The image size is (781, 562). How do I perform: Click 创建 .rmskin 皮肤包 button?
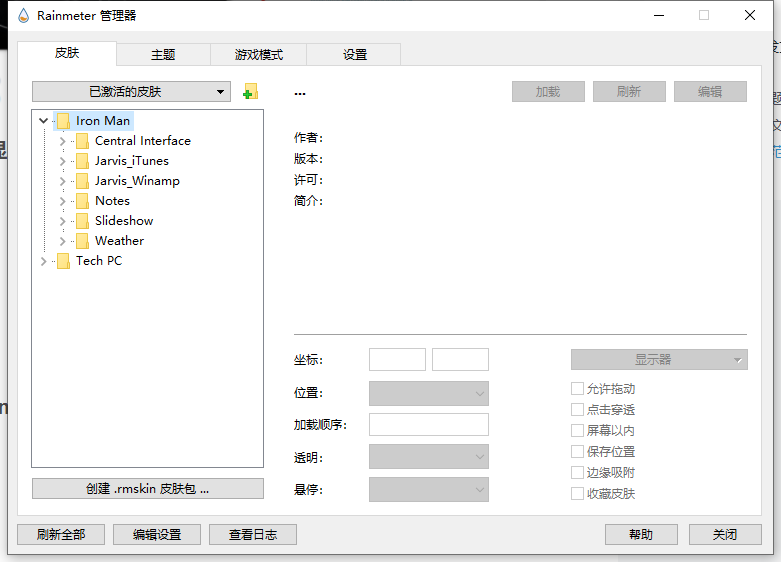click(x=148, y=489)
